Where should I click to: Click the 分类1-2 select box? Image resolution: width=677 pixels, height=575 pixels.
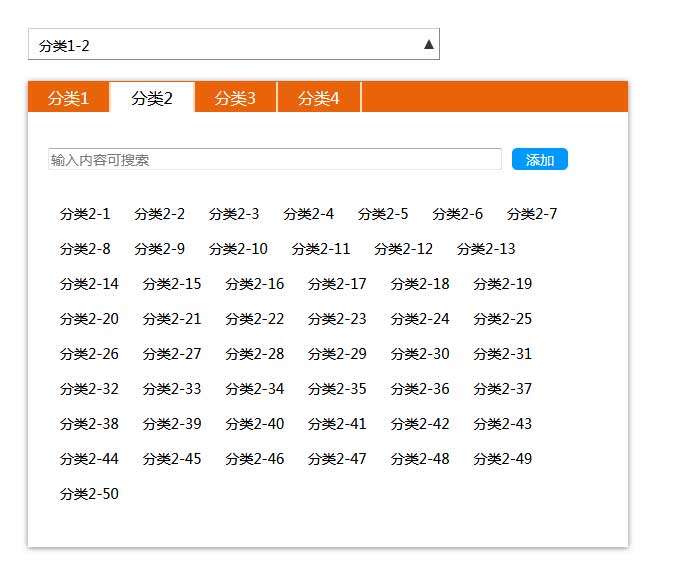(x=220, y=45)
